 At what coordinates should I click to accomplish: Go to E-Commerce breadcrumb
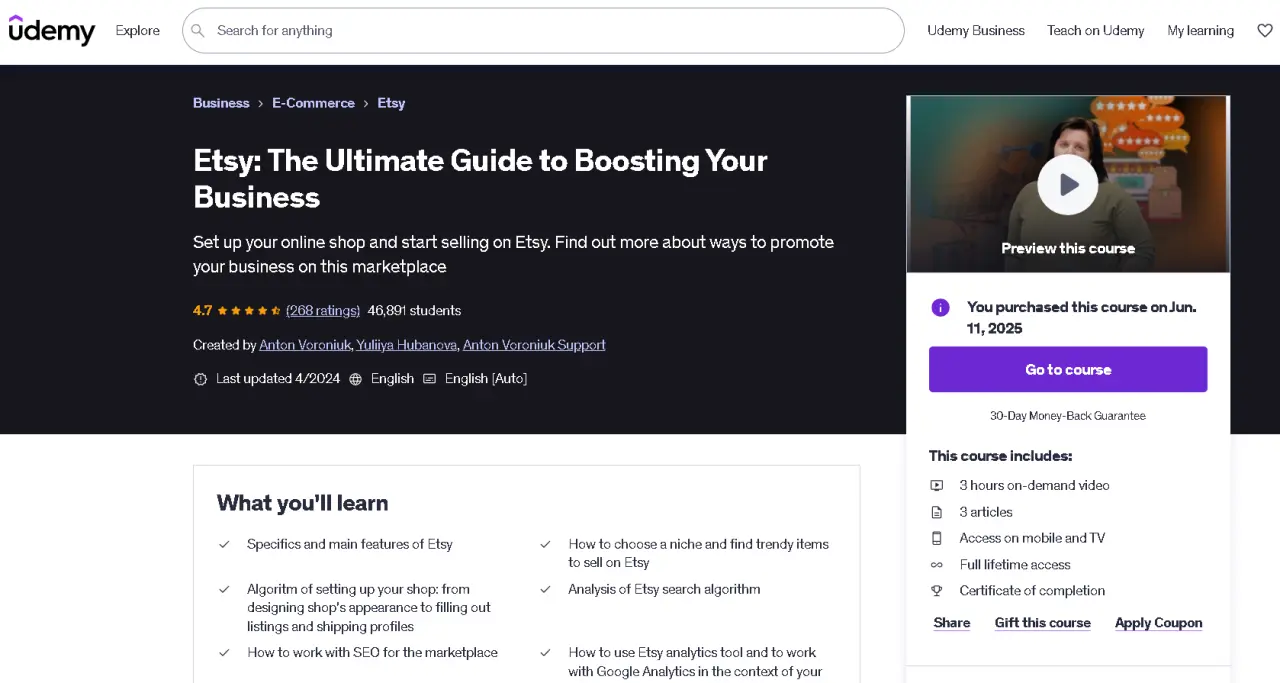click(313, 103)
